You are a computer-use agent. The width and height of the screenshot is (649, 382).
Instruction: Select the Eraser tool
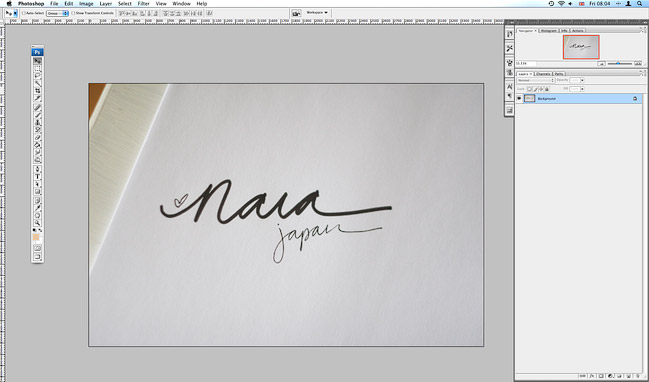(37, 137)
